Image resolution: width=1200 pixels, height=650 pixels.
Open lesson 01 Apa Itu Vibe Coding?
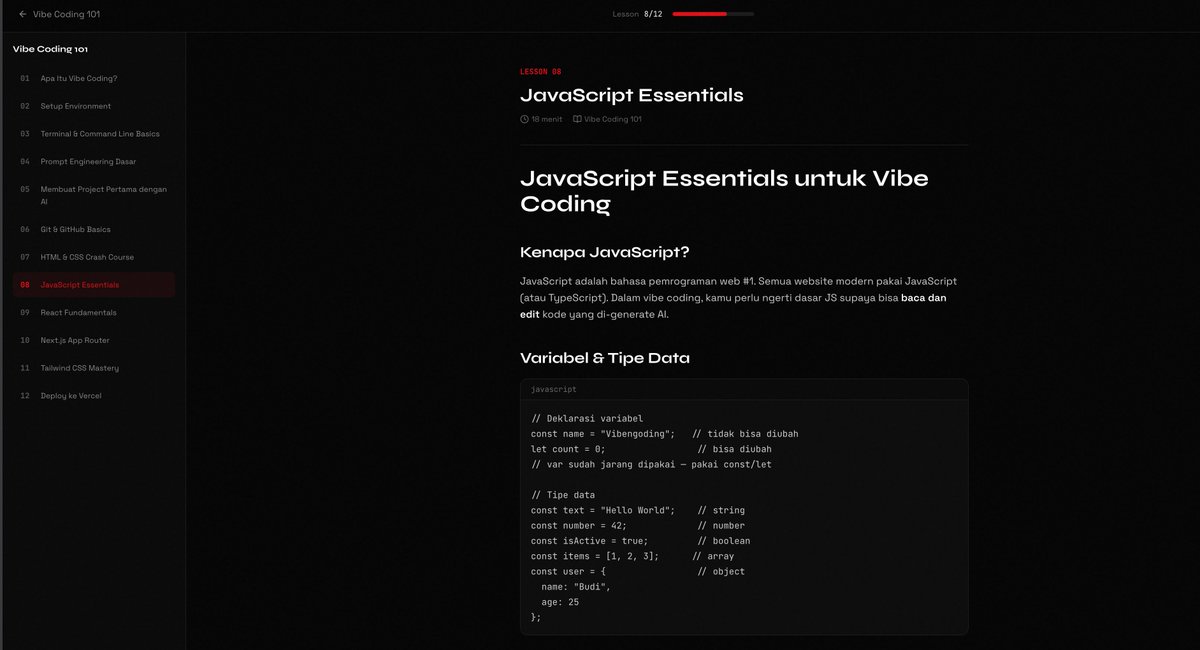click(94, 78)
